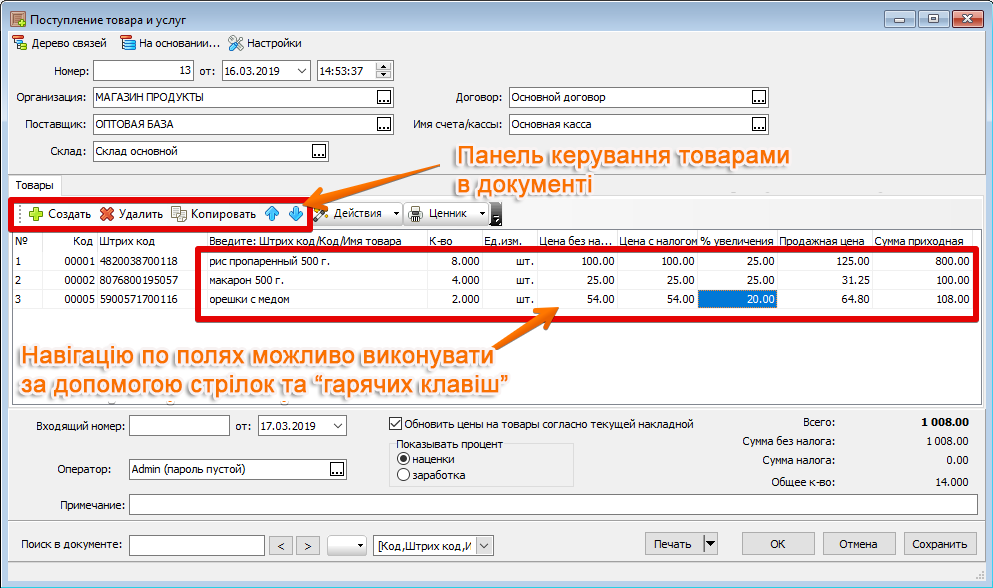Select the рис пропаренный 500 г. row
Image resolution: width=993 pixels, height=588 pixels.
pos(494,261)
